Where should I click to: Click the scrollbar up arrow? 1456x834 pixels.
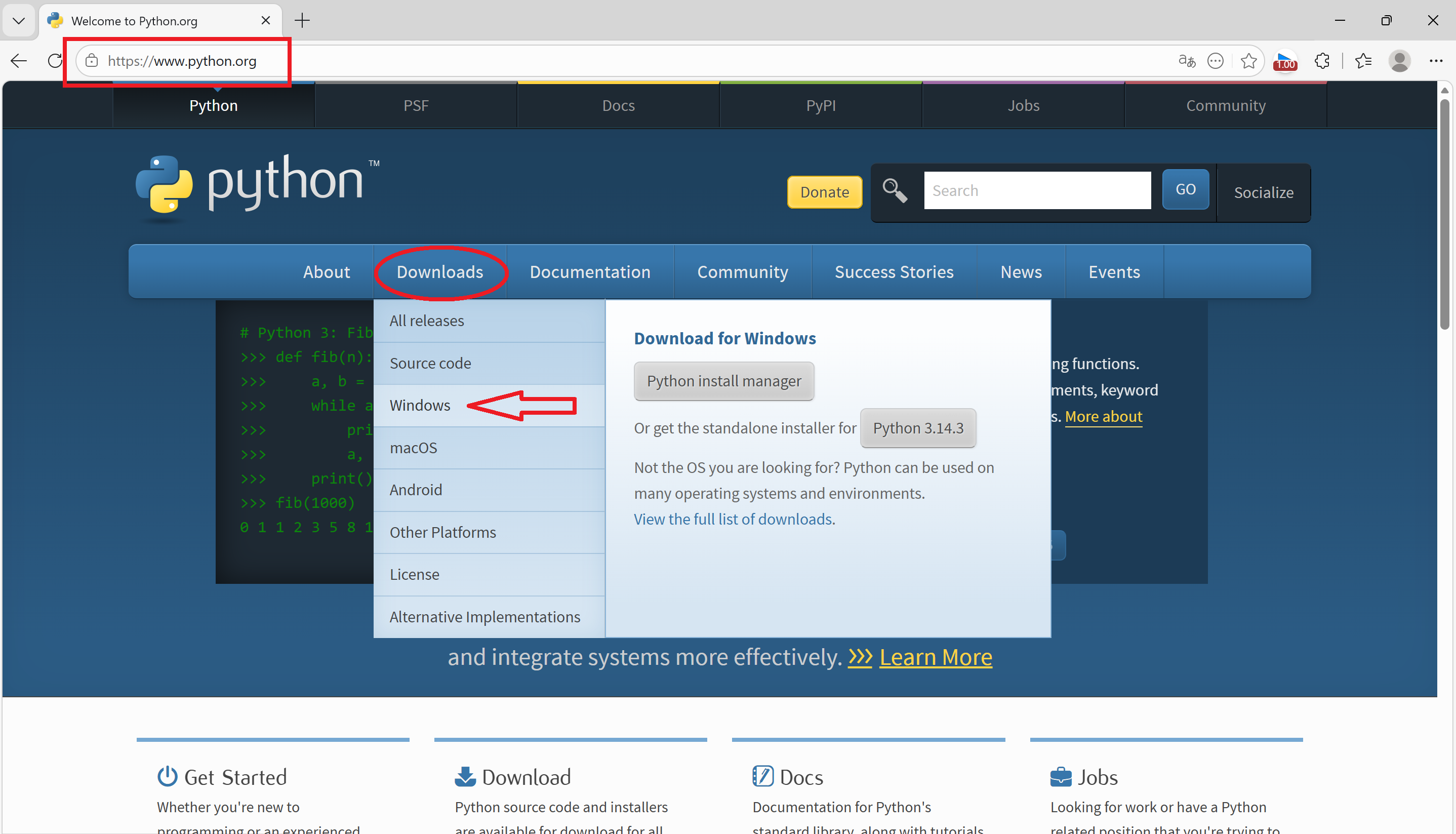pos(1444,91)
